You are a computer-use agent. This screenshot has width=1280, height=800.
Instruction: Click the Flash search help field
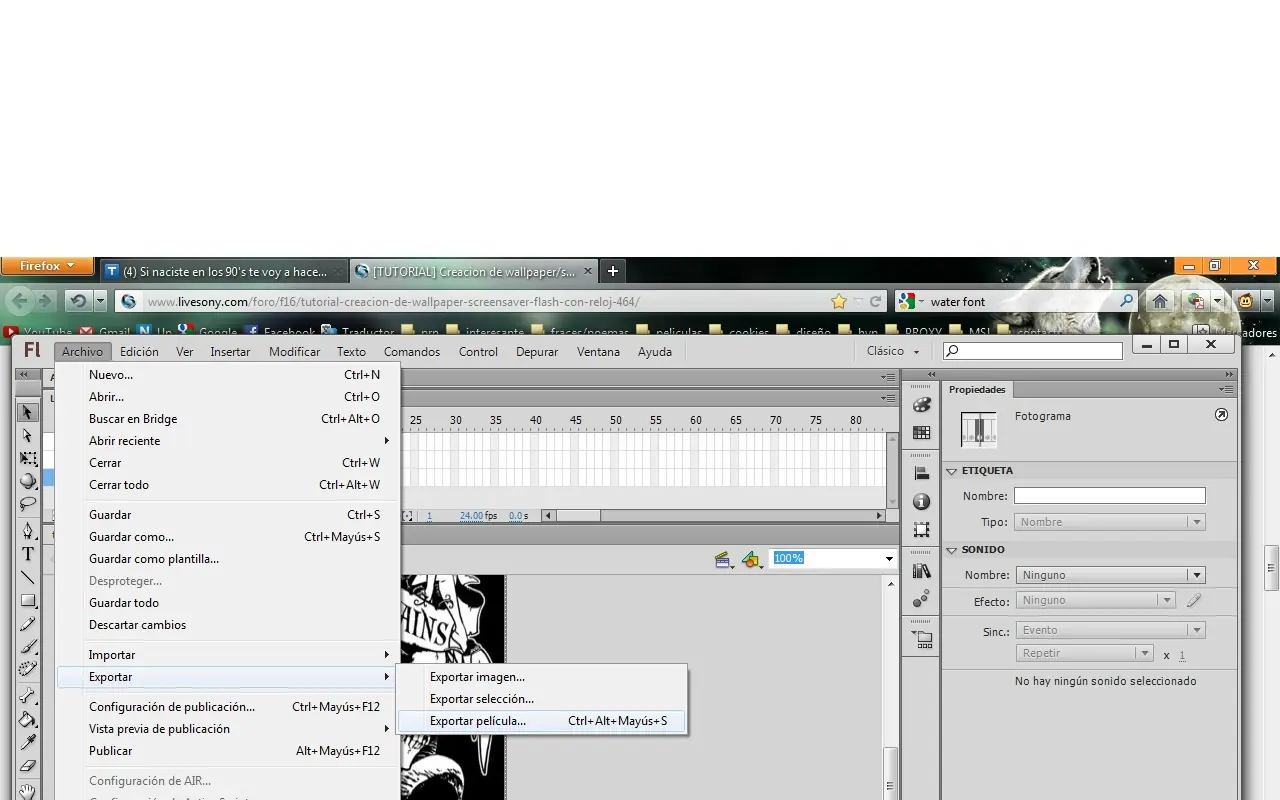click(1033, 351)
